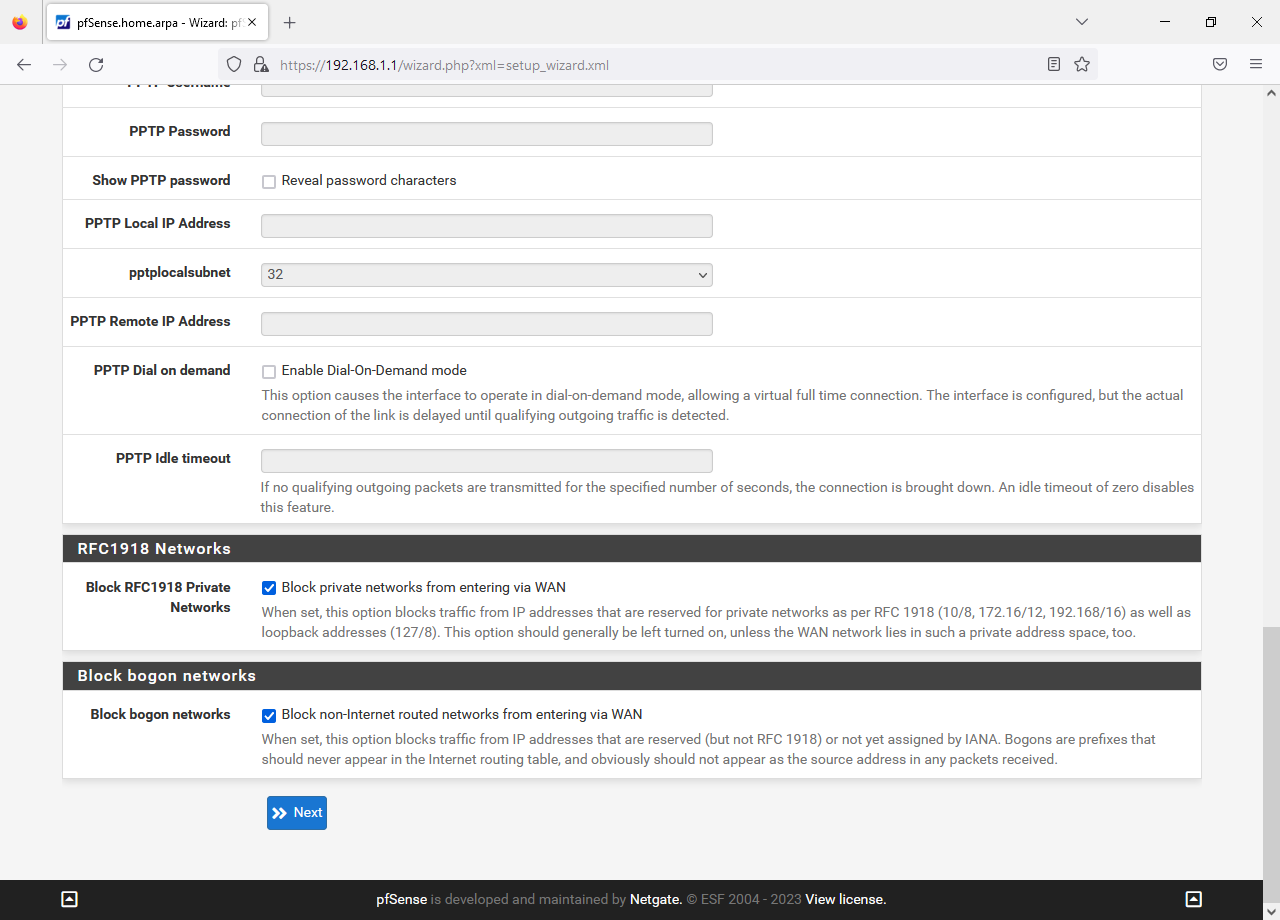Click the Block bogon networks section header

(632, 676)
